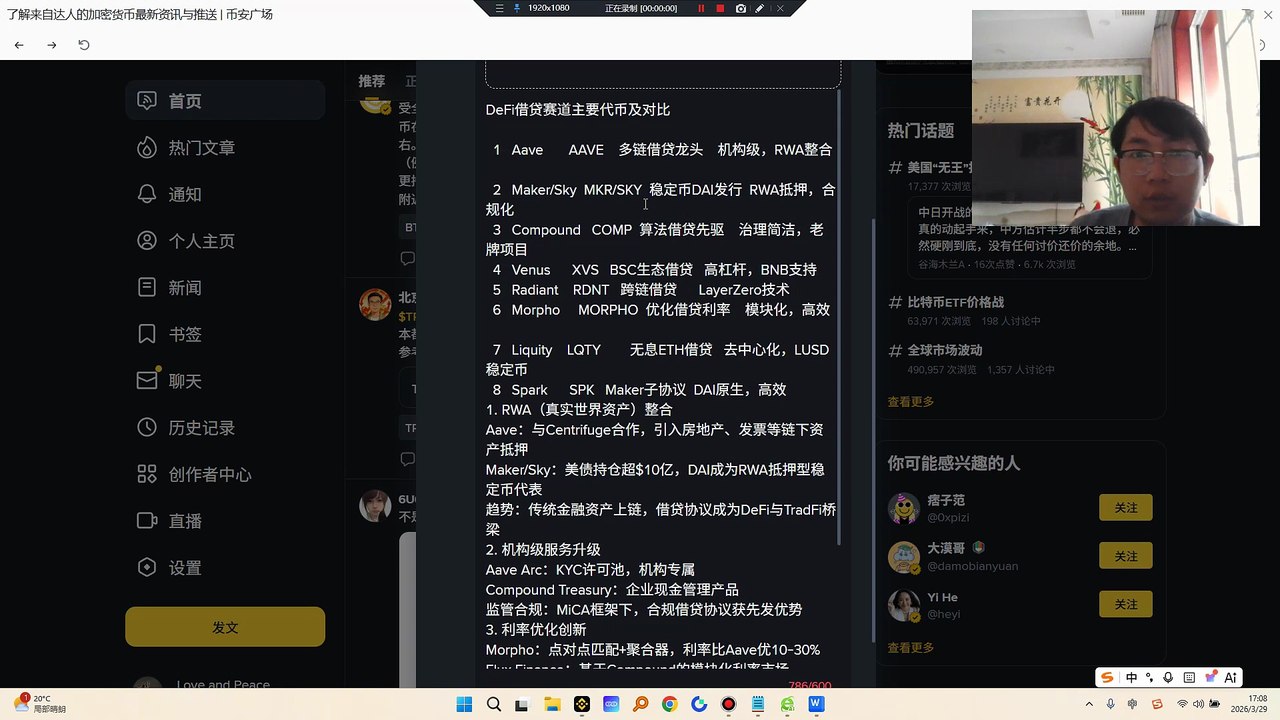Click microphone icon on IME bar

click(1168, 677)
